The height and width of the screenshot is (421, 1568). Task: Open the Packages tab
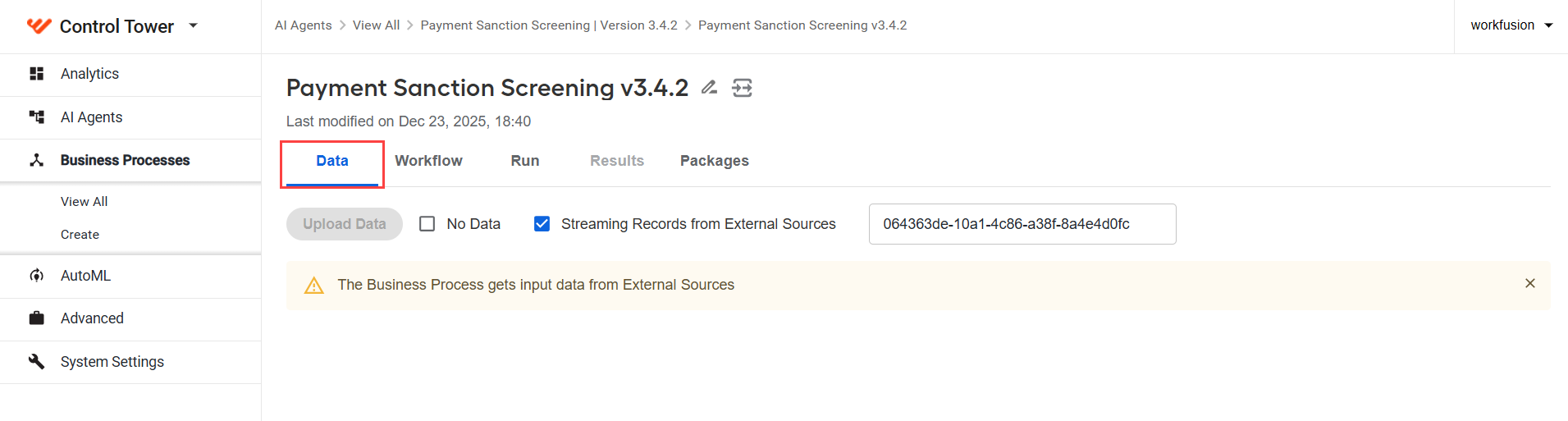click(715, 161)
